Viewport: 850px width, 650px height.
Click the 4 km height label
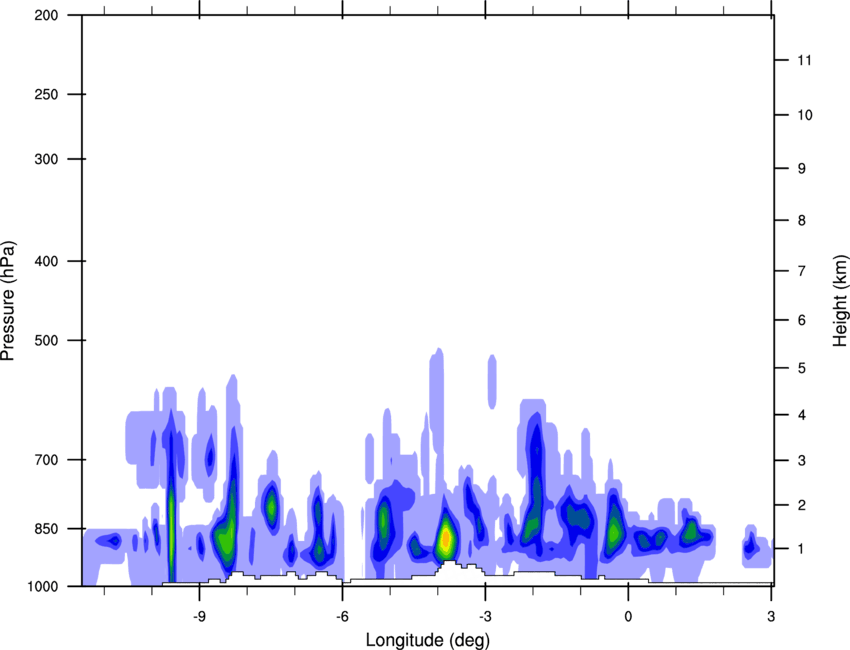point(802,415)
